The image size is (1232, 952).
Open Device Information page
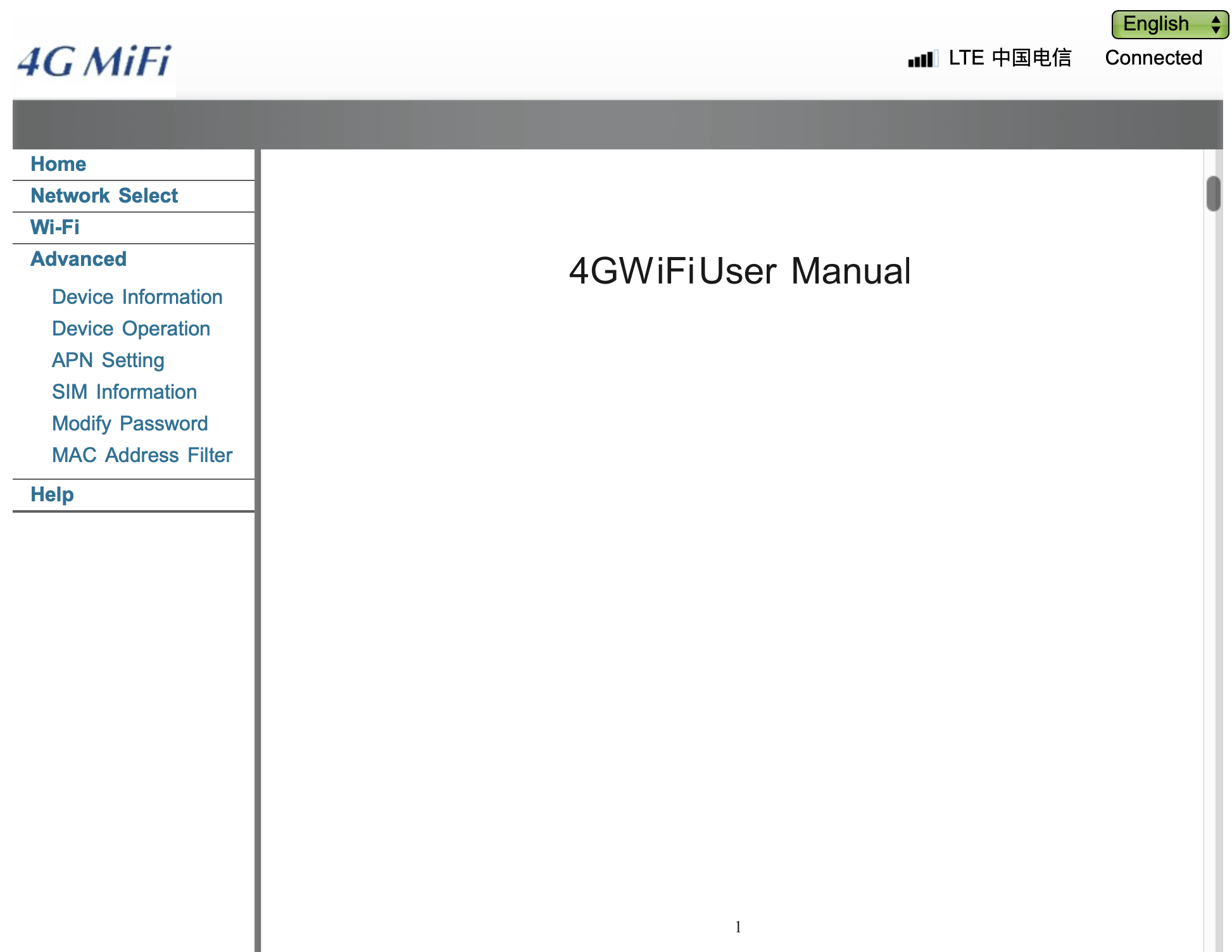pyautogui.click(x=137, y=297)
